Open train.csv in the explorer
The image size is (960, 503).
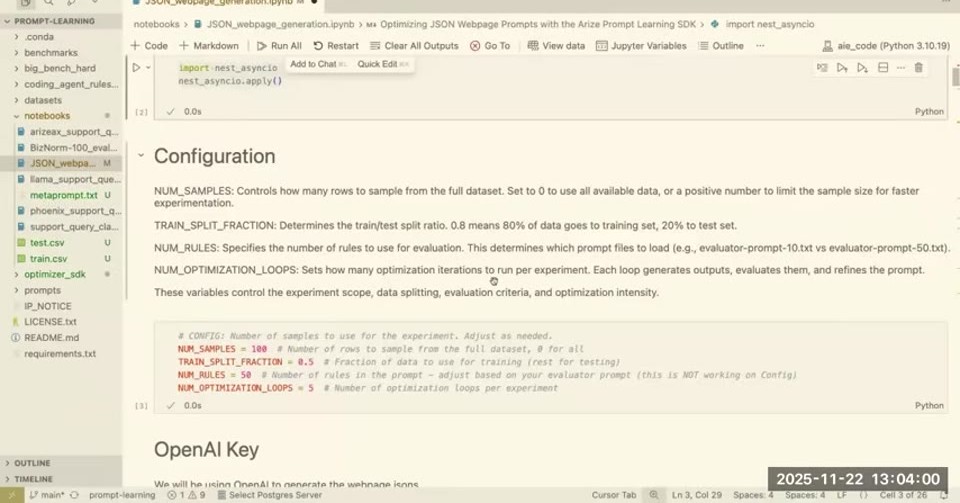coord(48,259)
